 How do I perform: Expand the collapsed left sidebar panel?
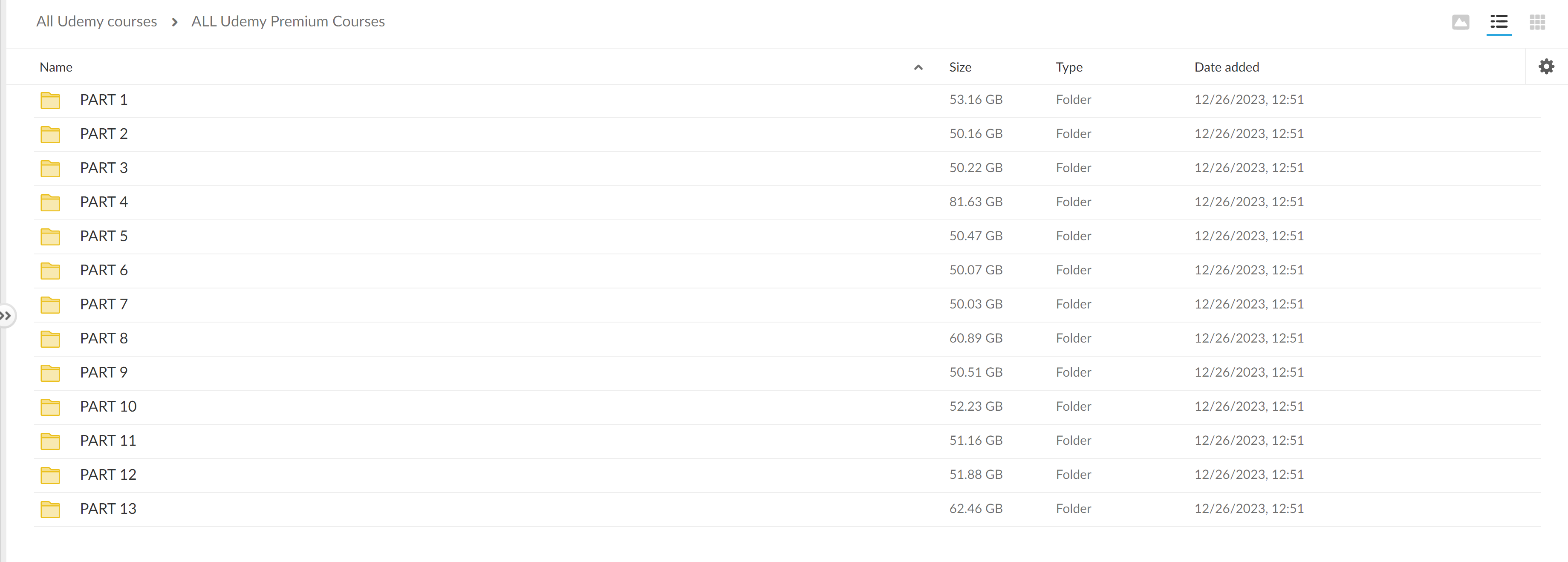tap(6, 316)
